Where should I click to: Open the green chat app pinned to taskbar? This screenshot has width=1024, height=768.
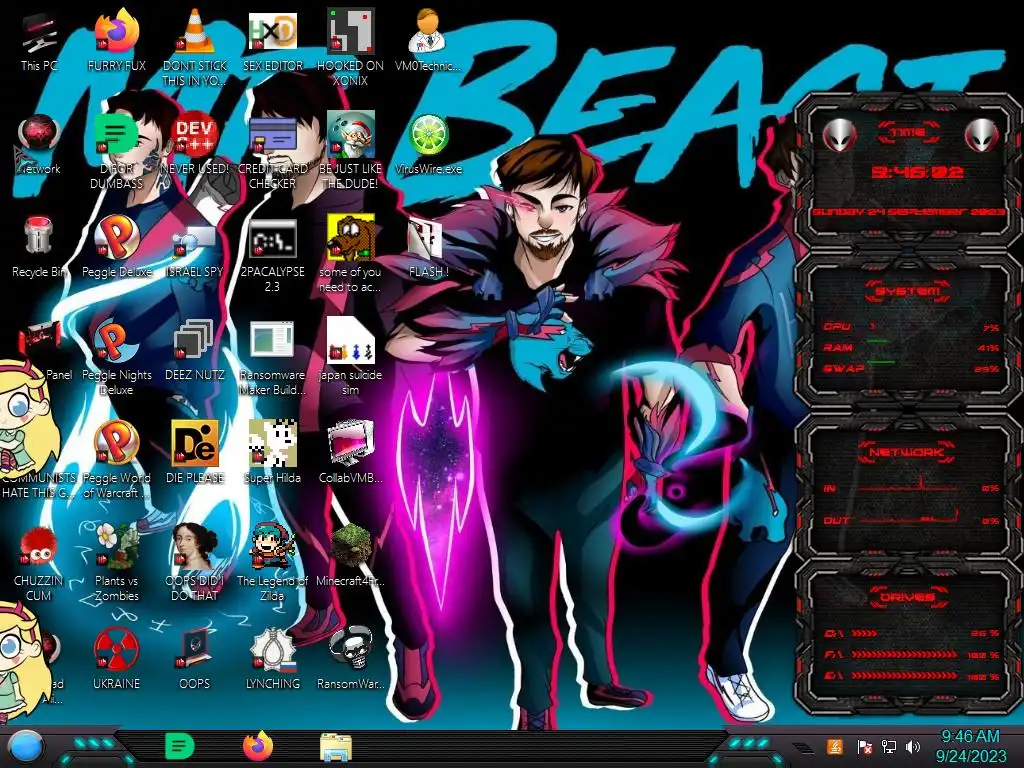tap(180, 746)
